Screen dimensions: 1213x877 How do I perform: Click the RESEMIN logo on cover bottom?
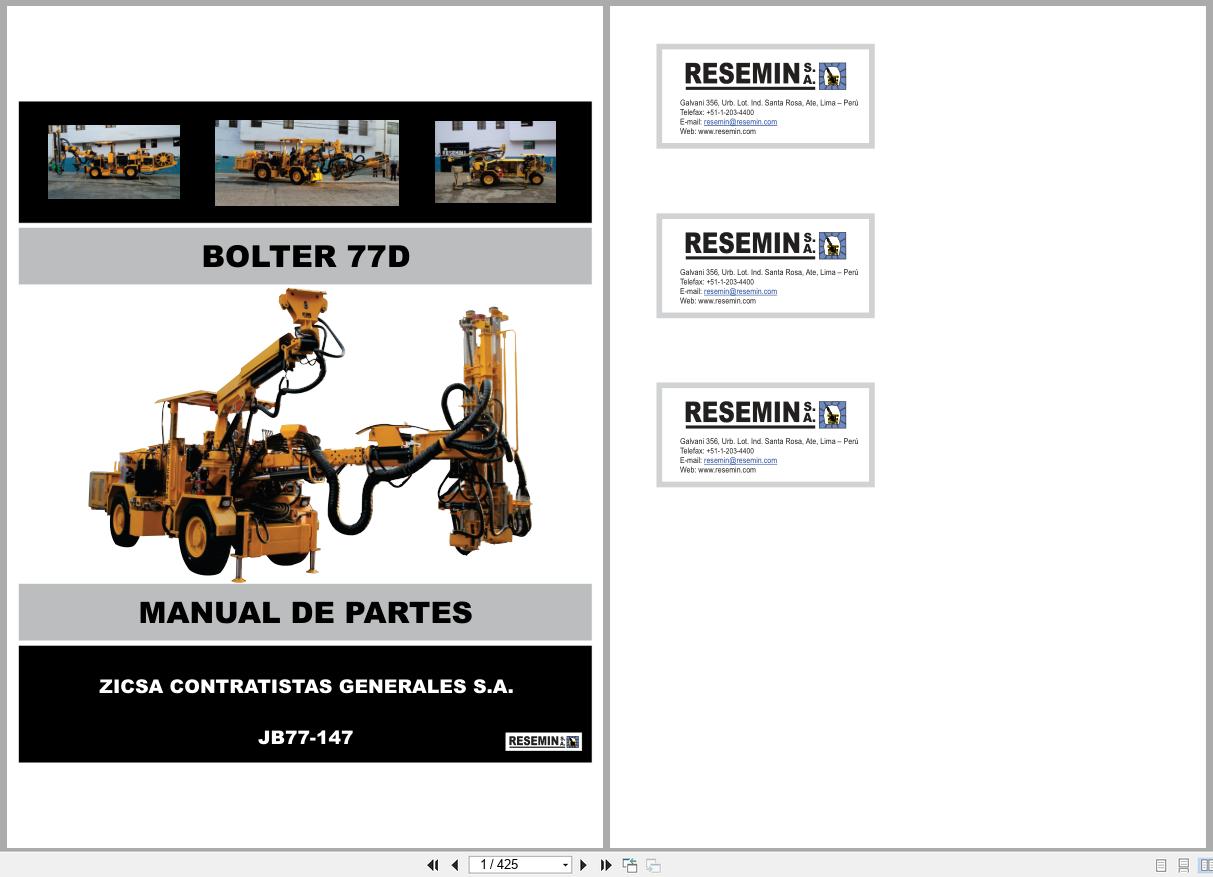[543, 741]
